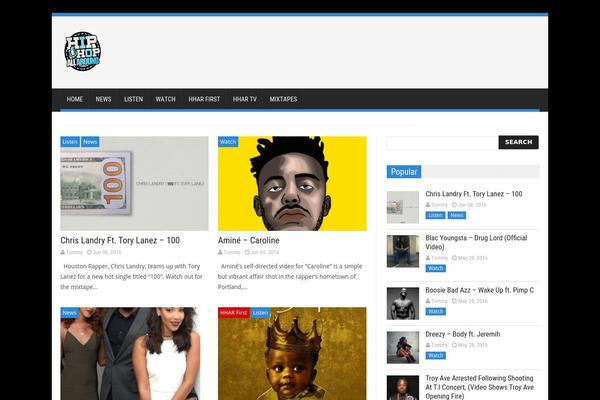Open Troy Ave sidebar thumbnail

point(403,388)
